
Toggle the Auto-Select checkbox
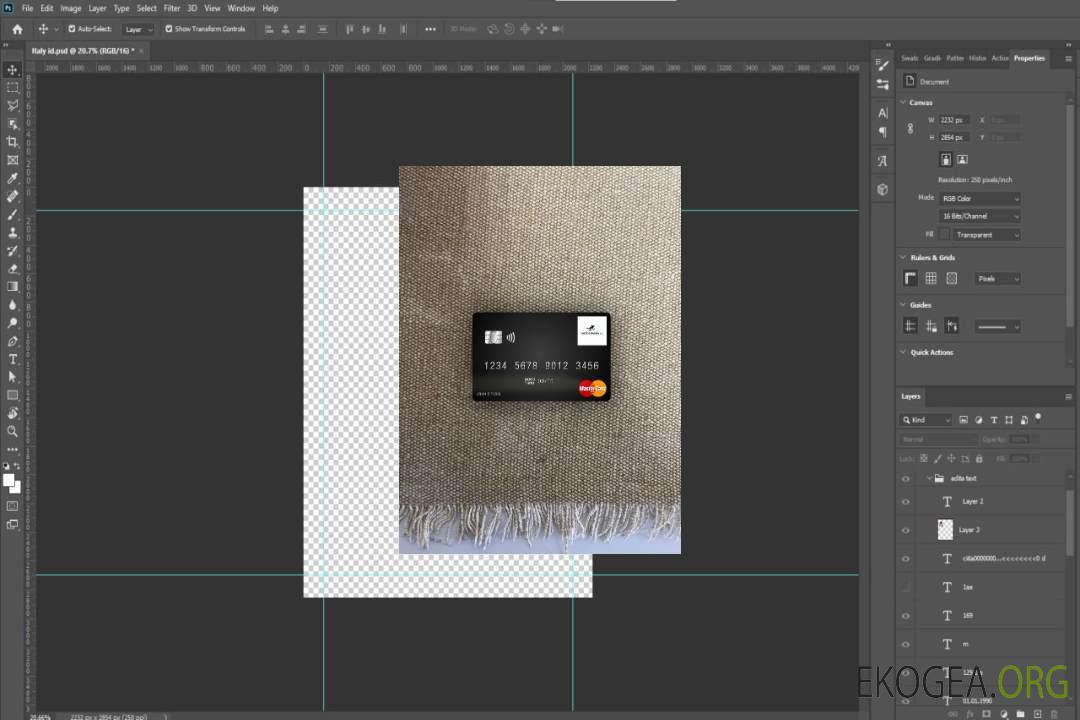[72, 29]
